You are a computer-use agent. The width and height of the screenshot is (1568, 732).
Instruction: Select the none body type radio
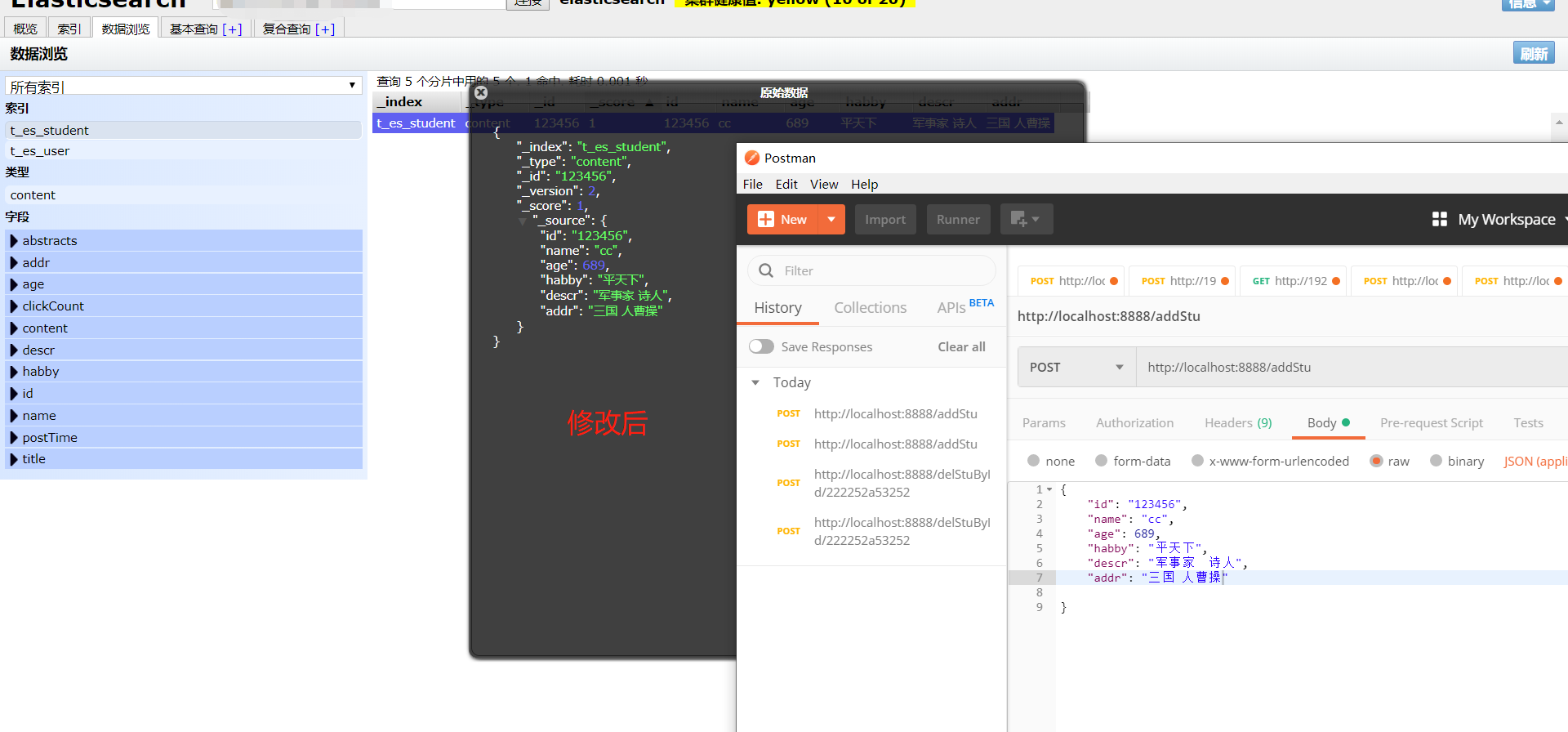click(x=1033, y=461)
